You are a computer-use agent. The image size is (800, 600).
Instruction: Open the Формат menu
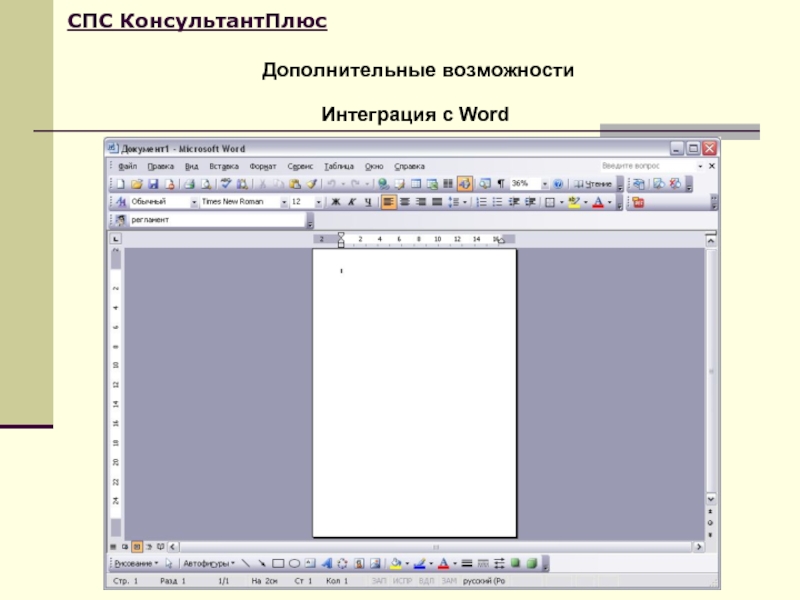262,166
